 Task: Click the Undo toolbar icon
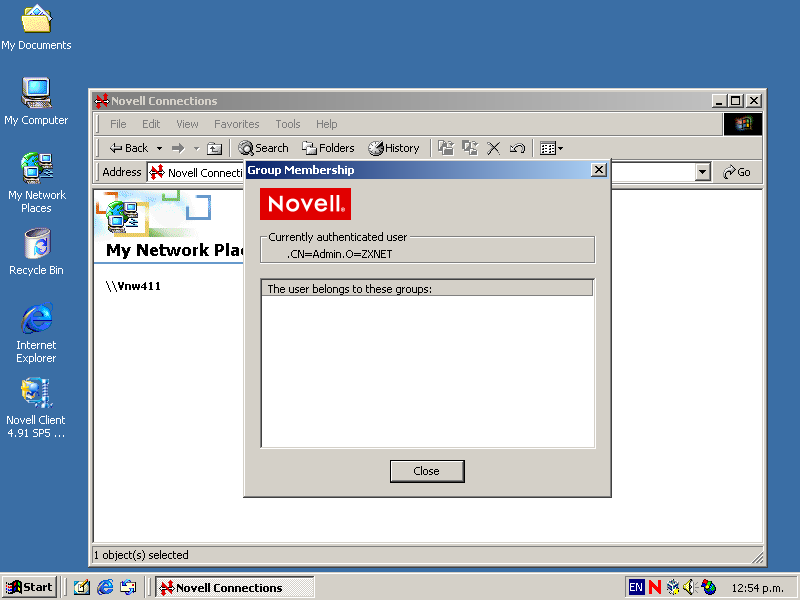517,148
